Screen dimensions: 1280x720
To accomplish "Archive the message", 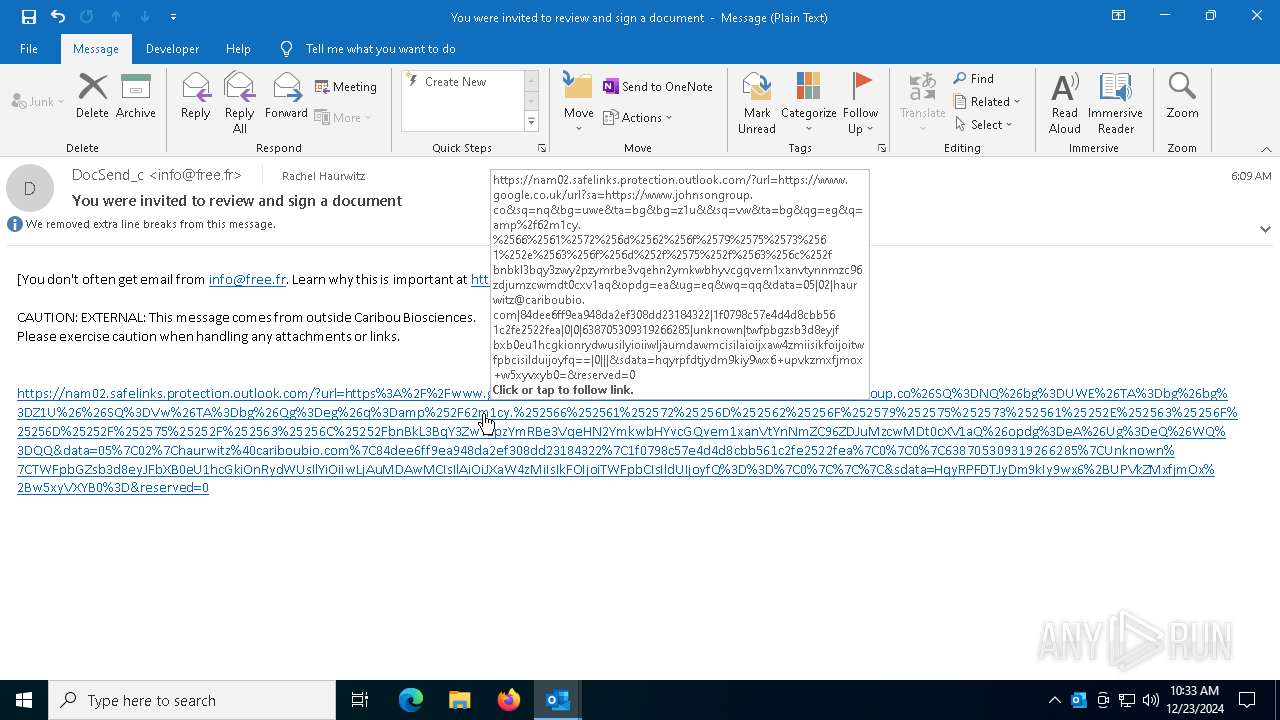I will point(136,96).
